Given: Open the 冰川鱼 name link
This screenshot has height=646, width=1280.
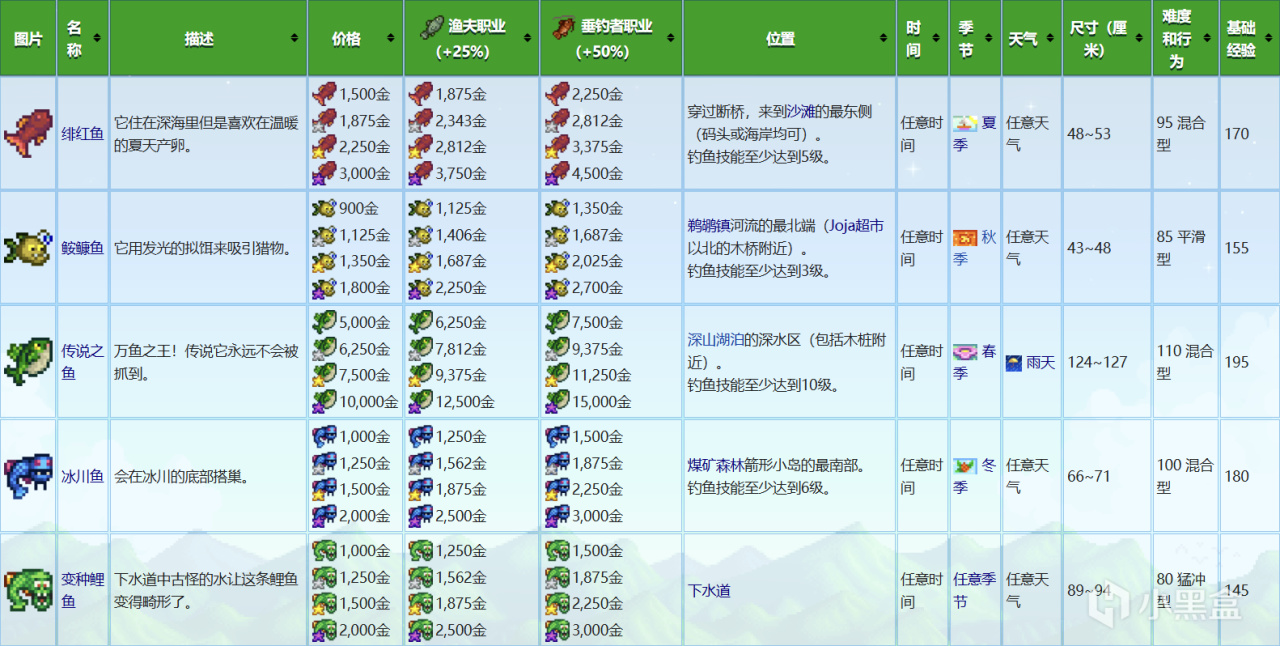Looking at the screenshot, I should [x=83, y=475].
